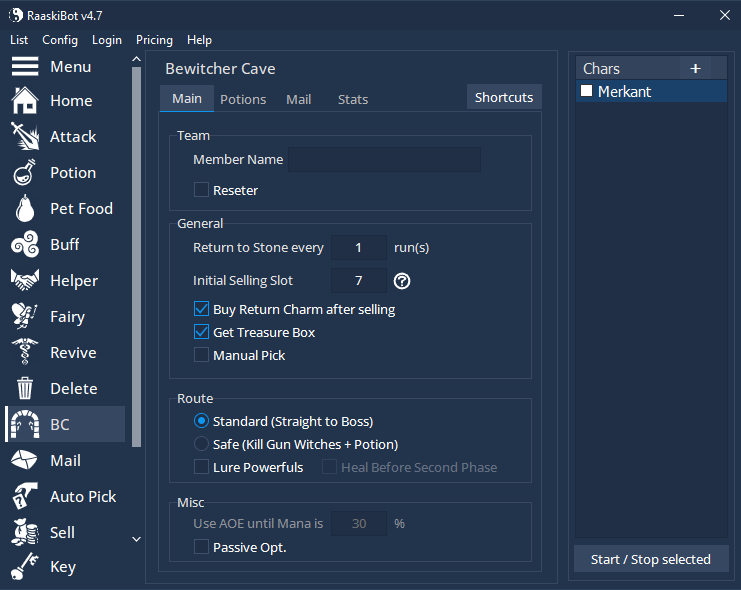This screenshot has width=741, height=590.
Task: Click the hamburger Menu icon
Action: tap(25, 66)
